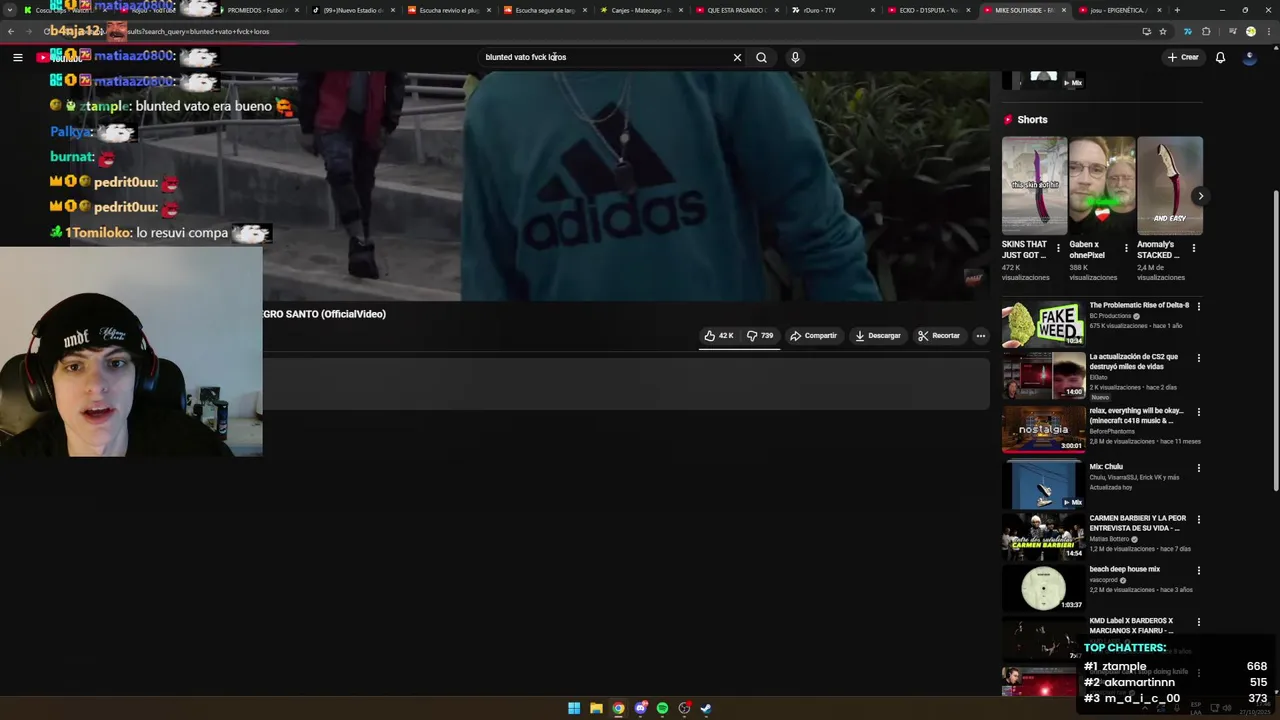Click the Compartir button

[813, 336]
